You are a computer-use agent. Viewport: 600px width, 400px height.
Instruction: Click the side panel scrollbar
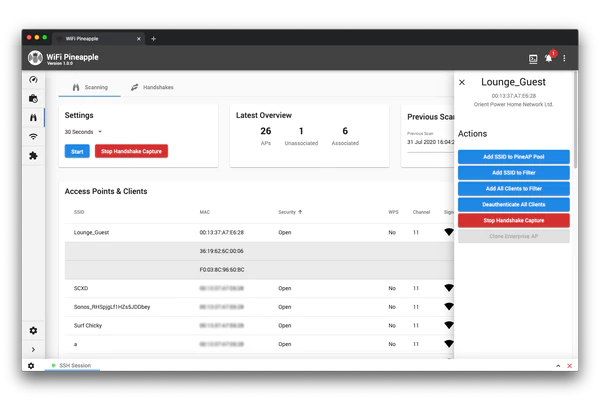pos(575,119)
